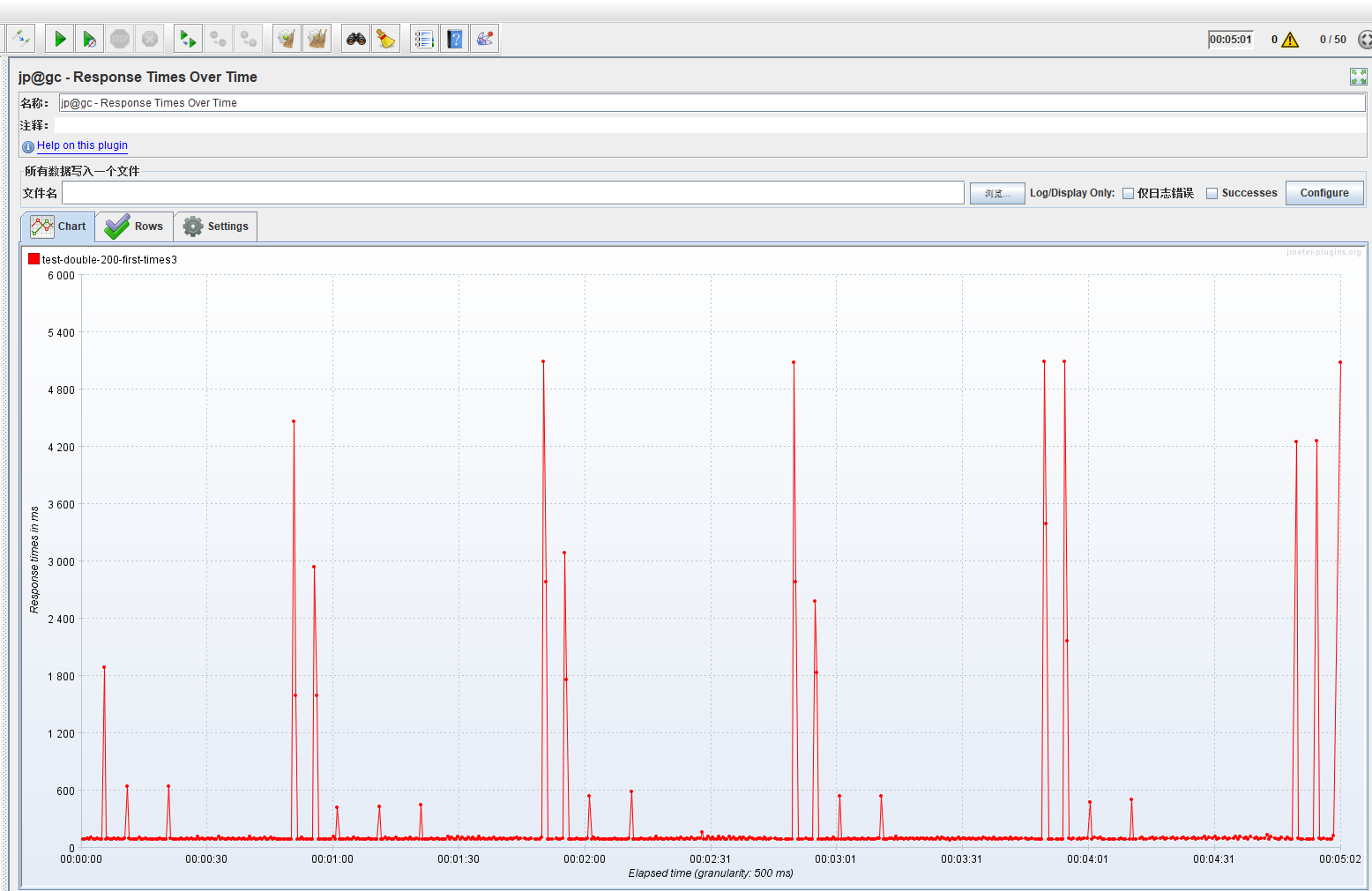This screenshot has width=1372, height=891.
Task: Click Remote stop all icon
Action: coord(218,39)
